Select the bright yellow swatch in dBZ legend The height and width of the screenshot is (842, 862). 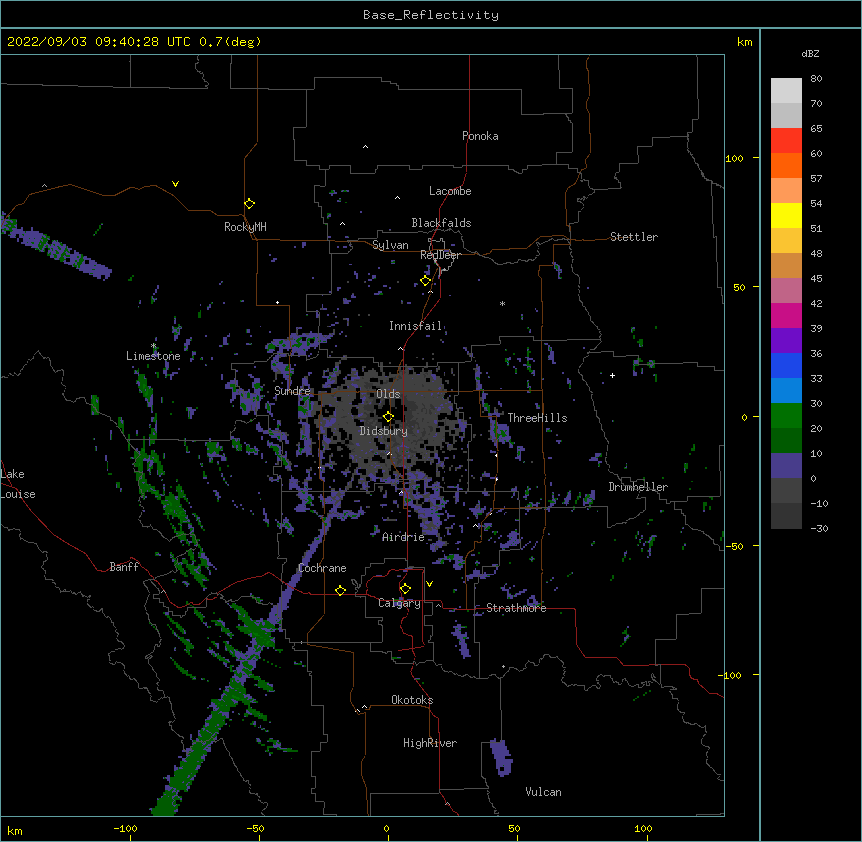pyautogui.click(x=786, y=216)
